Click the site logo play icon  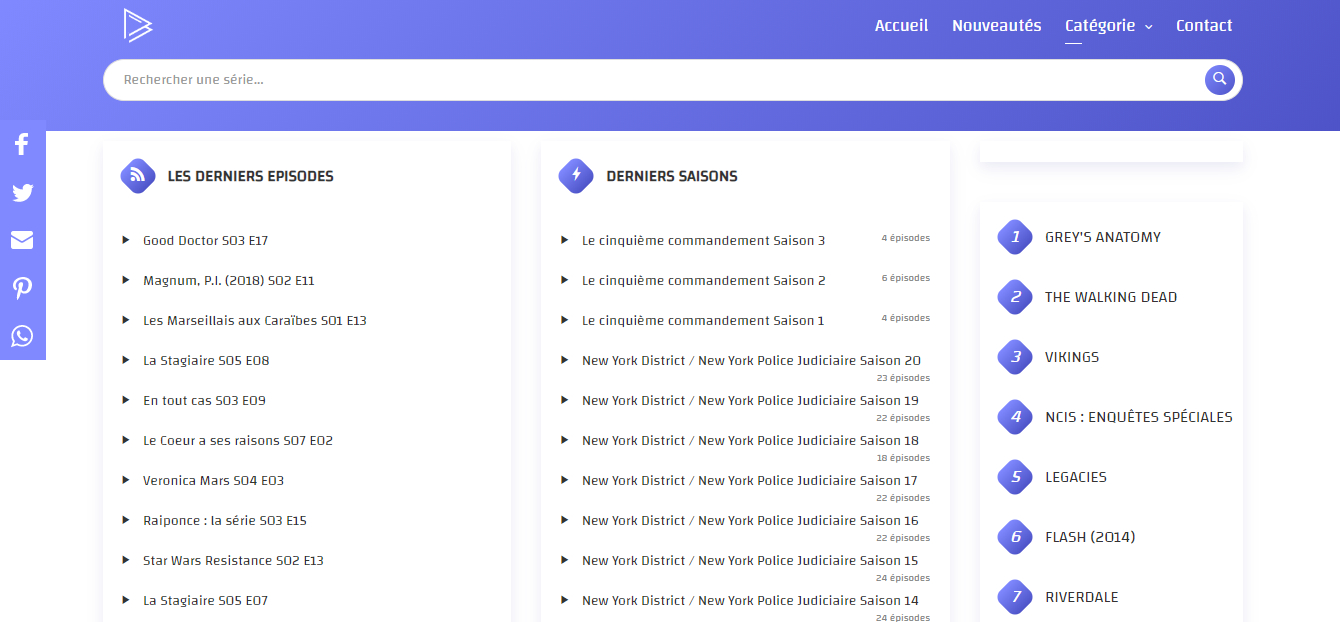pyautogui.click(x=137, y=25)
